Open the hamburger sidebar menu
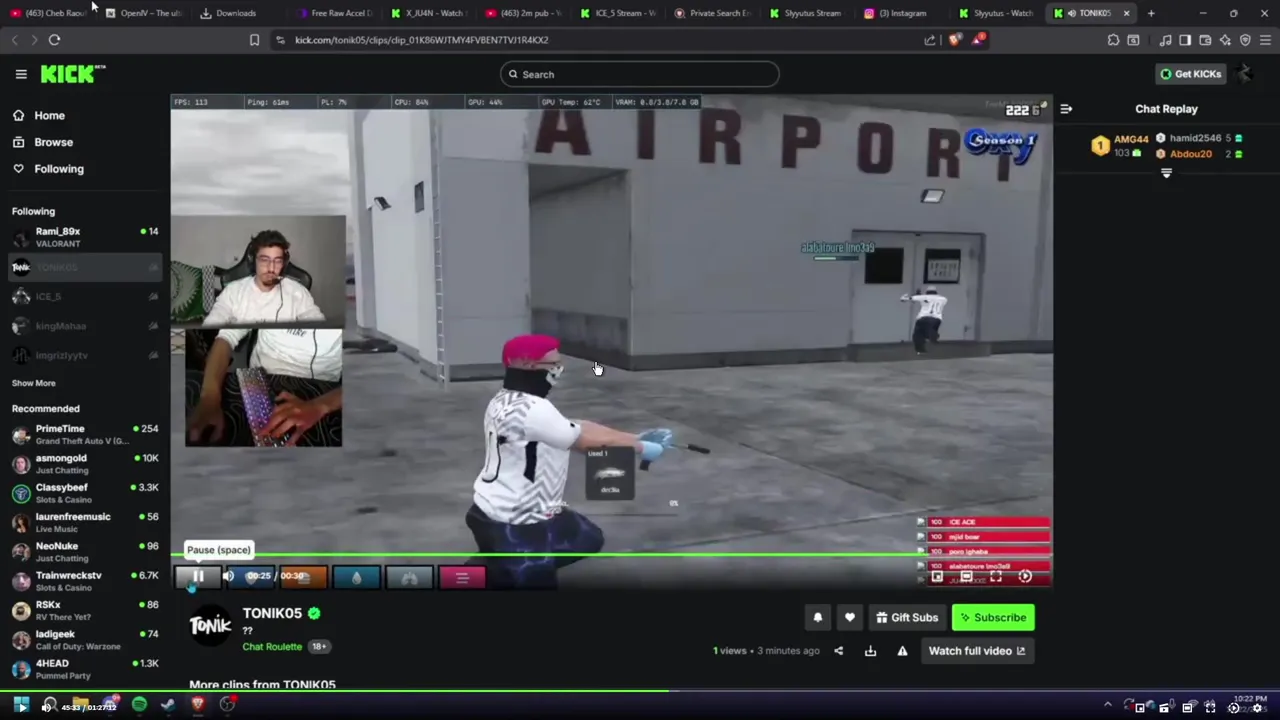The image size is (1280, 720). [21, 74]
